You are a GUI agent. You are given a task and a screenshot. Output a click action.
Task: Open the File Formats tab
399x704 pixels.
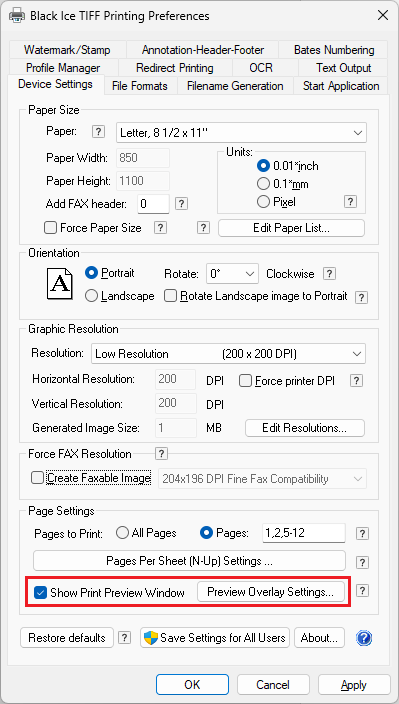click(140, 86)
